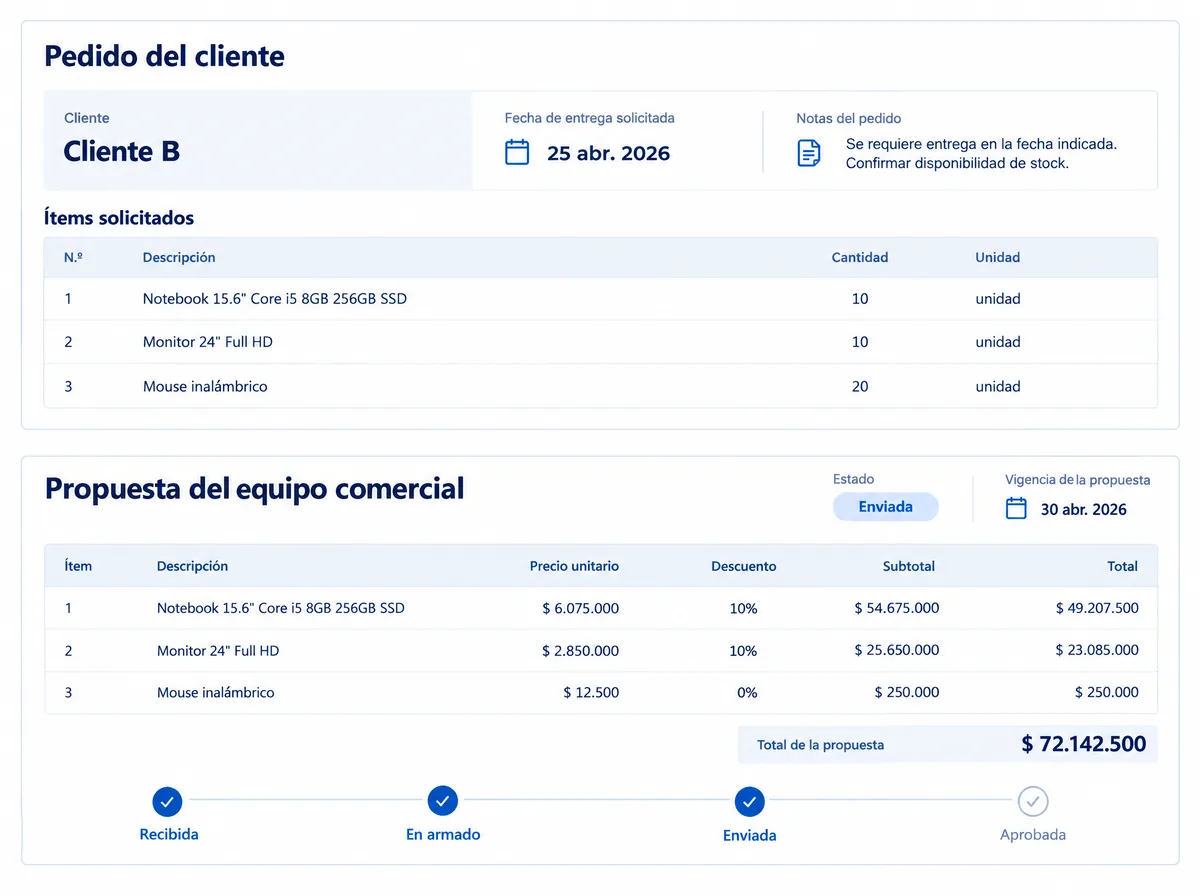This screenshot has width=1200, height=896.
Task: Select Notebook description in proposal table
Action: [281, 608]
